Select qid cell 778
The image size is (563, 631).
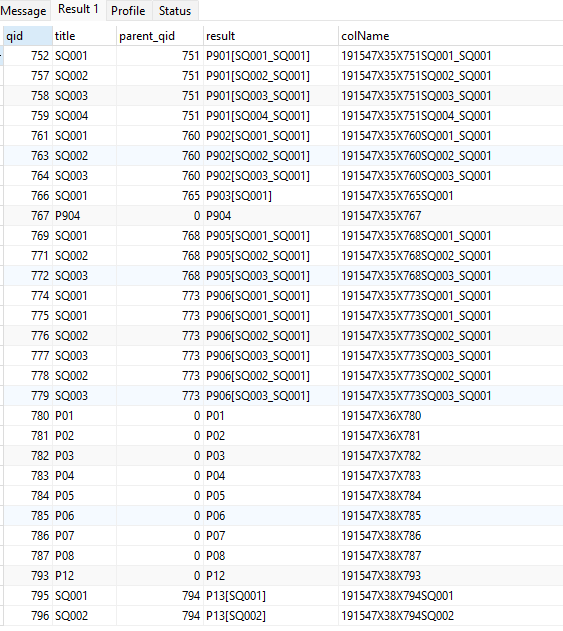(28, 376)
